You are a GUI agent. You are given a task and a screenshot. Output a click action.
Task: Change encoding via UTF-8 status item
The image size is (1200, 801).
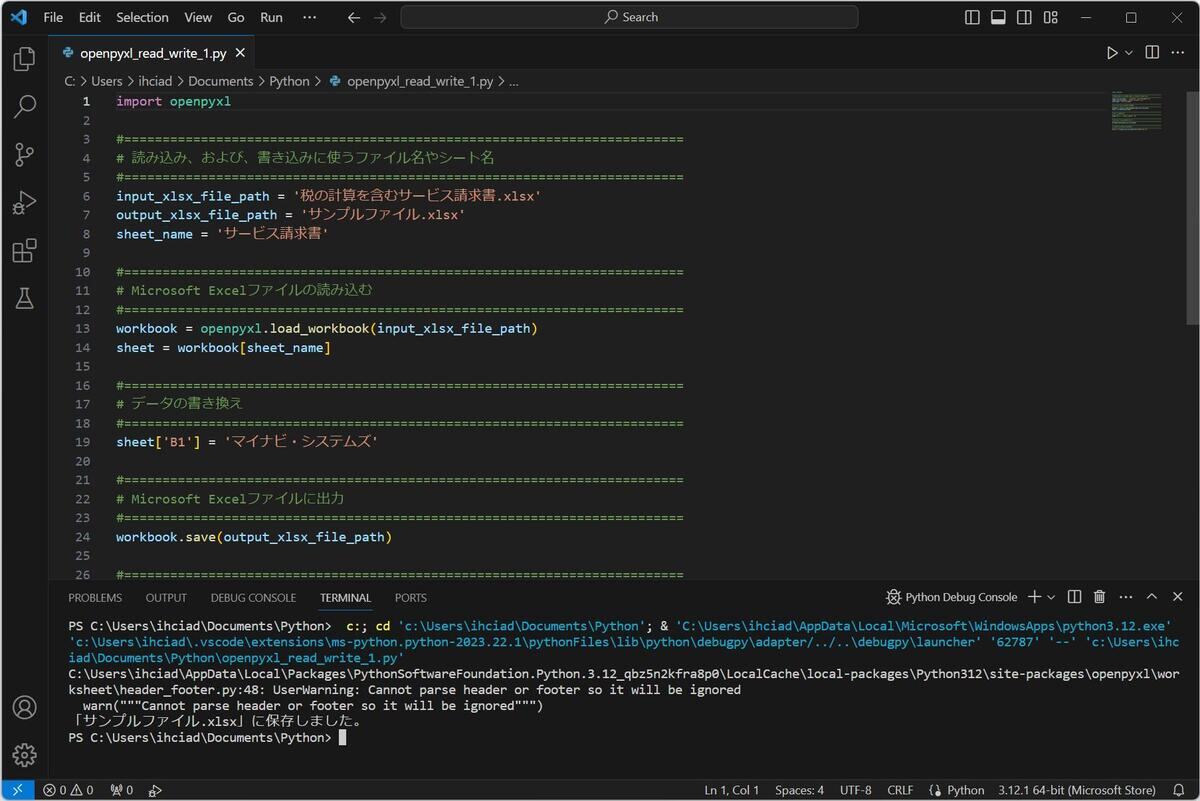855,790
